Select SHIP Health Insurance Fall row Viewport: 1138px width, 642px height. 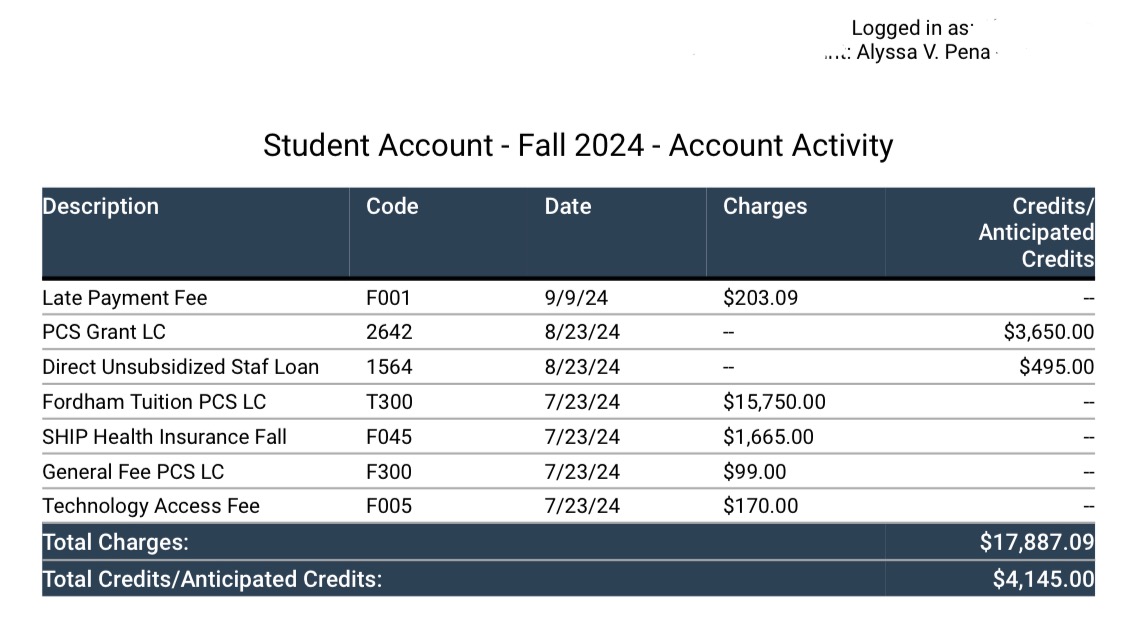pyautogui.click(x=164, y=437)
